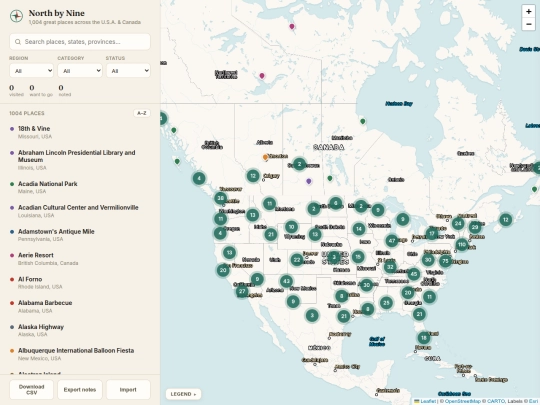
Task: Click the 24 cluster marker near Montreal
Action: click(x=458, y=223)
